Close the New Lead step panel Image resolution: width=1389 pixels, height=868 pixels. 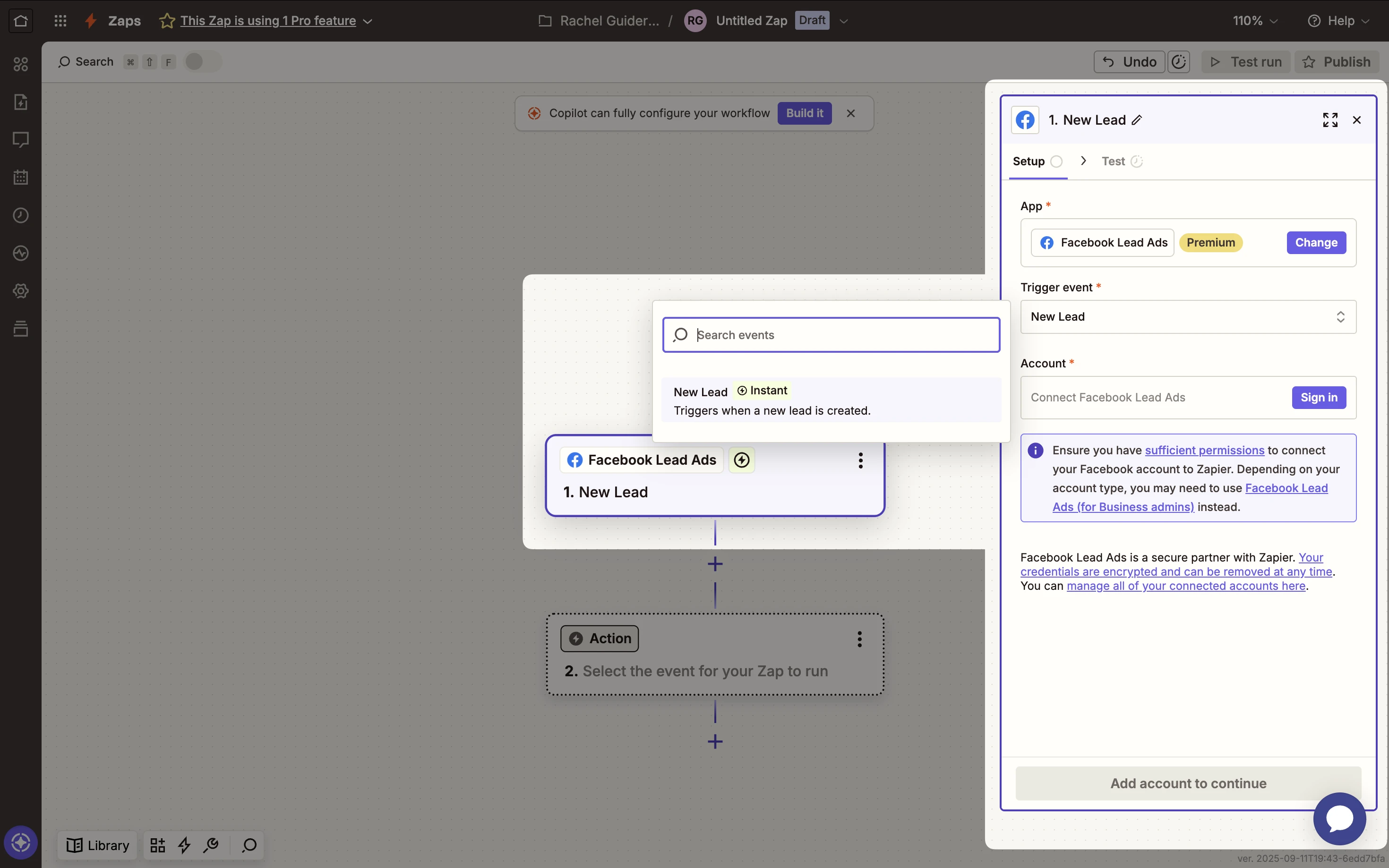pos(1357,120)
